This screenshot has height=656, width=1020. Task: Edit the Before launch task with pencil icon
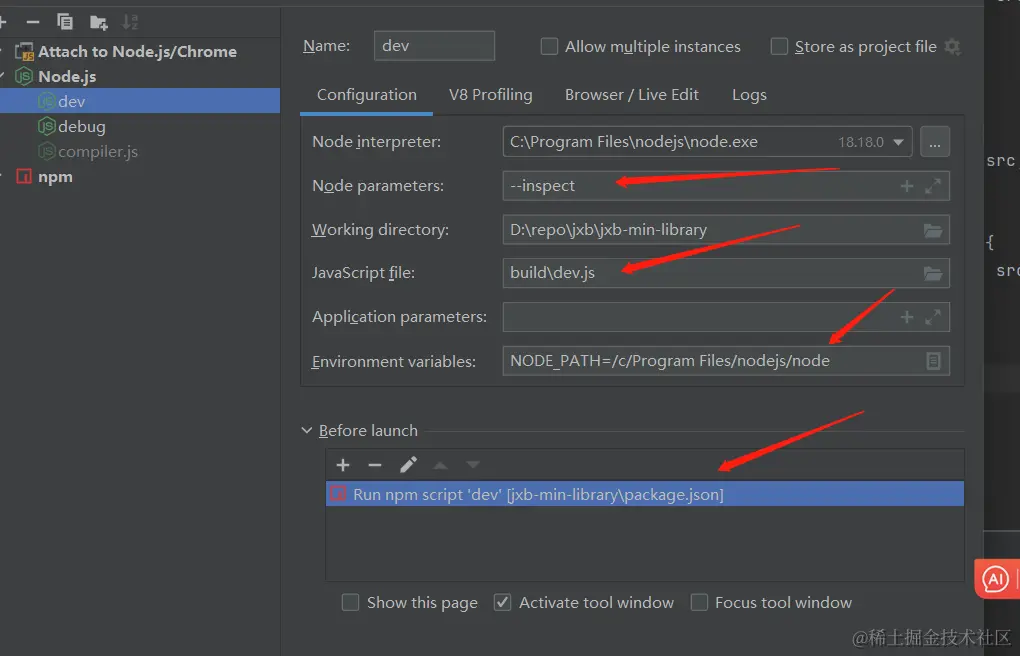[408, 465]
